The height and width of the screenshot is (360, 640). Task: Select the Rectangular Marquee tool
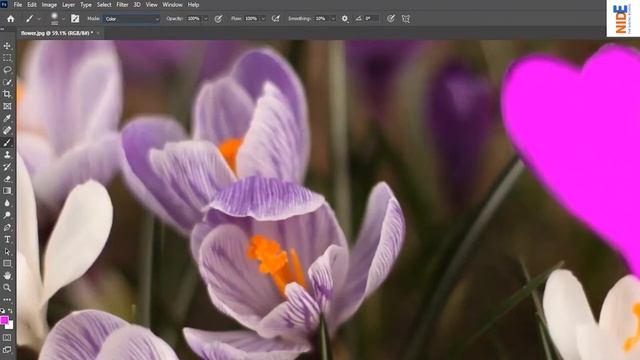point(7,58)
